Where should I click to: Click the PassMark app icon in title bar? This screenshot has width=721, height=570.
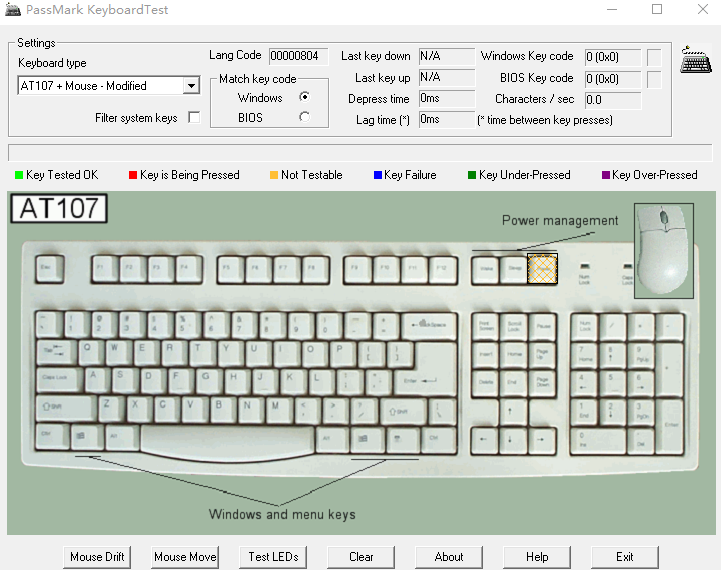tap(12, 10)
